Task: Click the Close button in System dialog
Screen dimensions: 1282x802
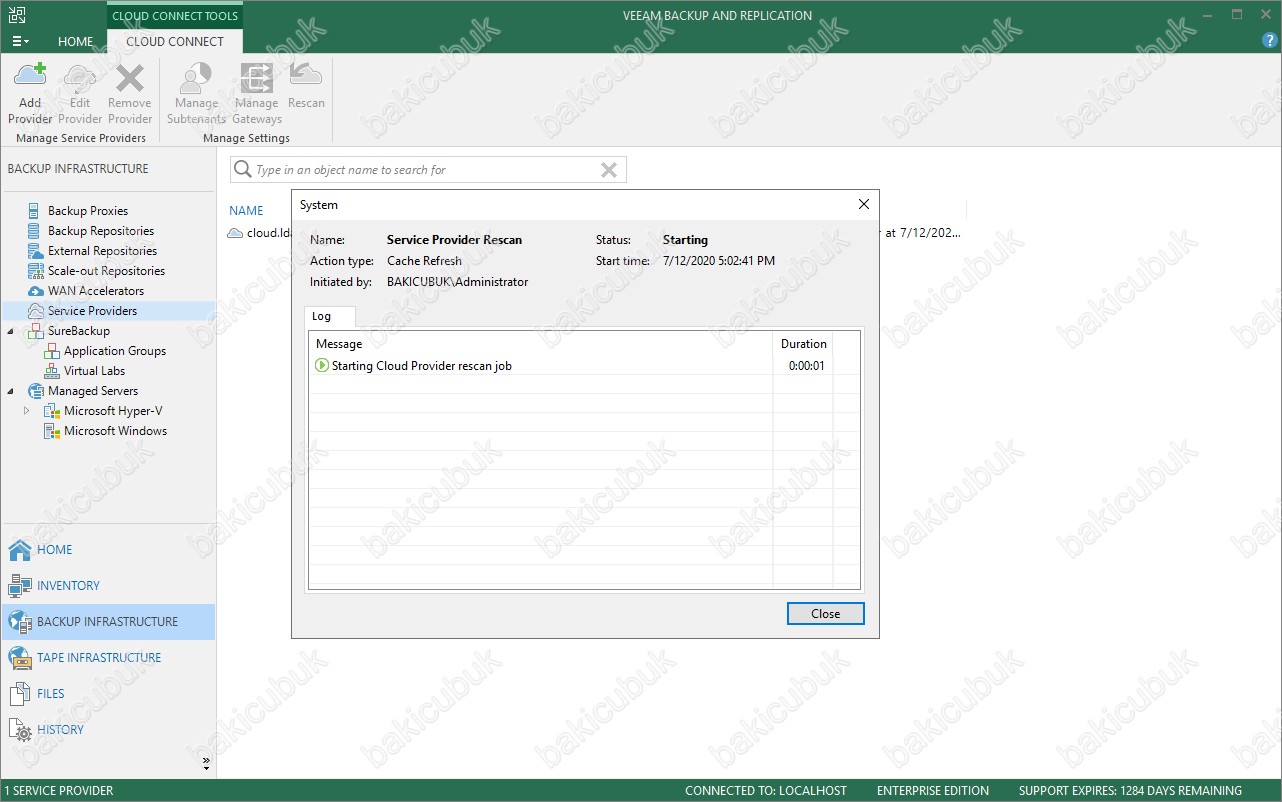Action: tap(825, 614)
